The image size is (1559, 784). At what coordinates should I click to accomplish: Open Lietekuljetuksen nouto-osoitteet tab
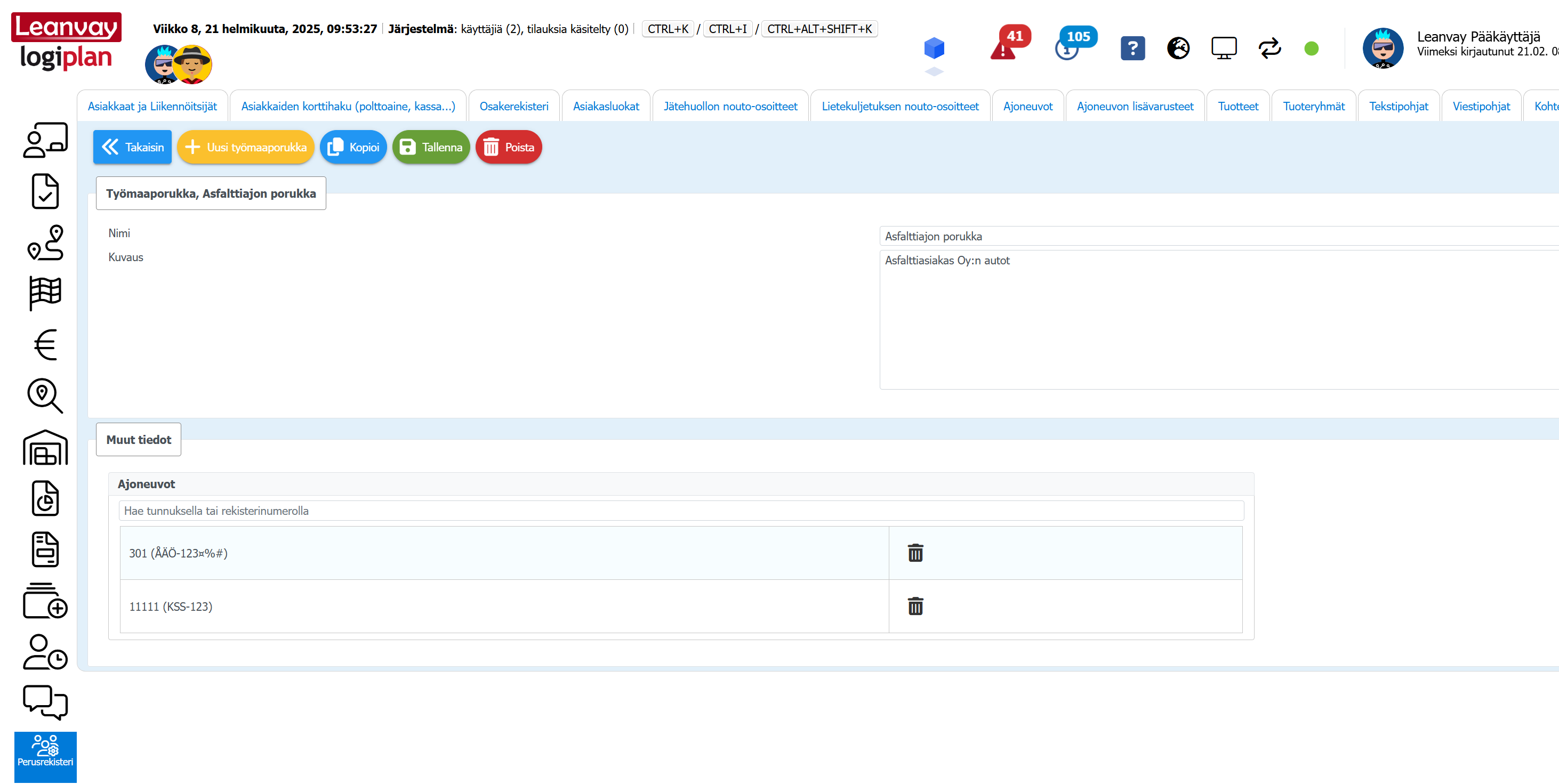pyautogui.click(x=900, y=107)
